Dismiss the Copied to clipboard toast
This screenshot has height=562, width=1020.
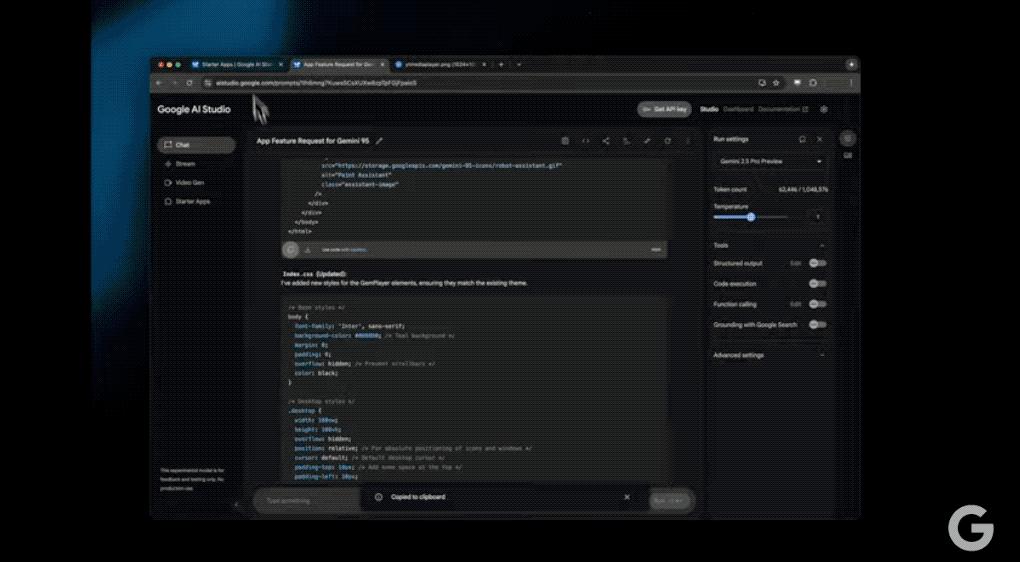coord(626,497)
